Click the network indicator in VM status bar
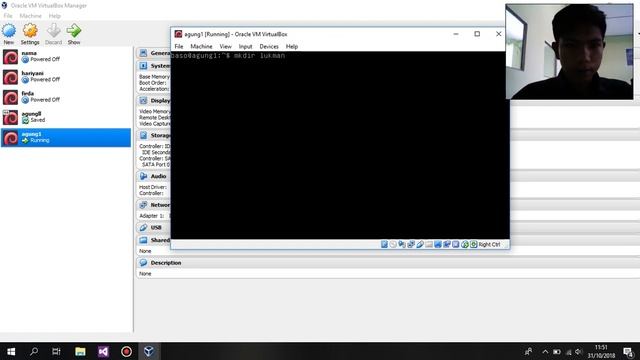The image size is (640, 360). pyautogui.click(x=411, y=244)
